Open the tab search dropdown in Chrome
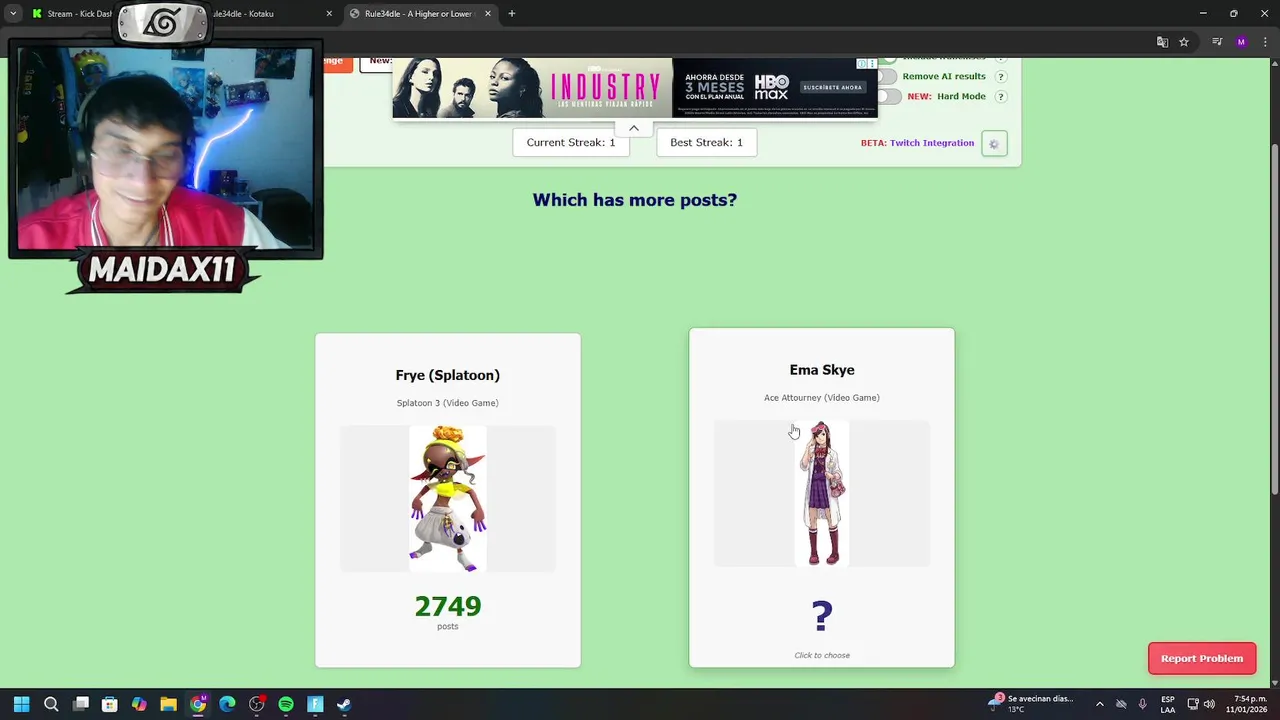This screenshot has height=720, width=1280. 13,14
